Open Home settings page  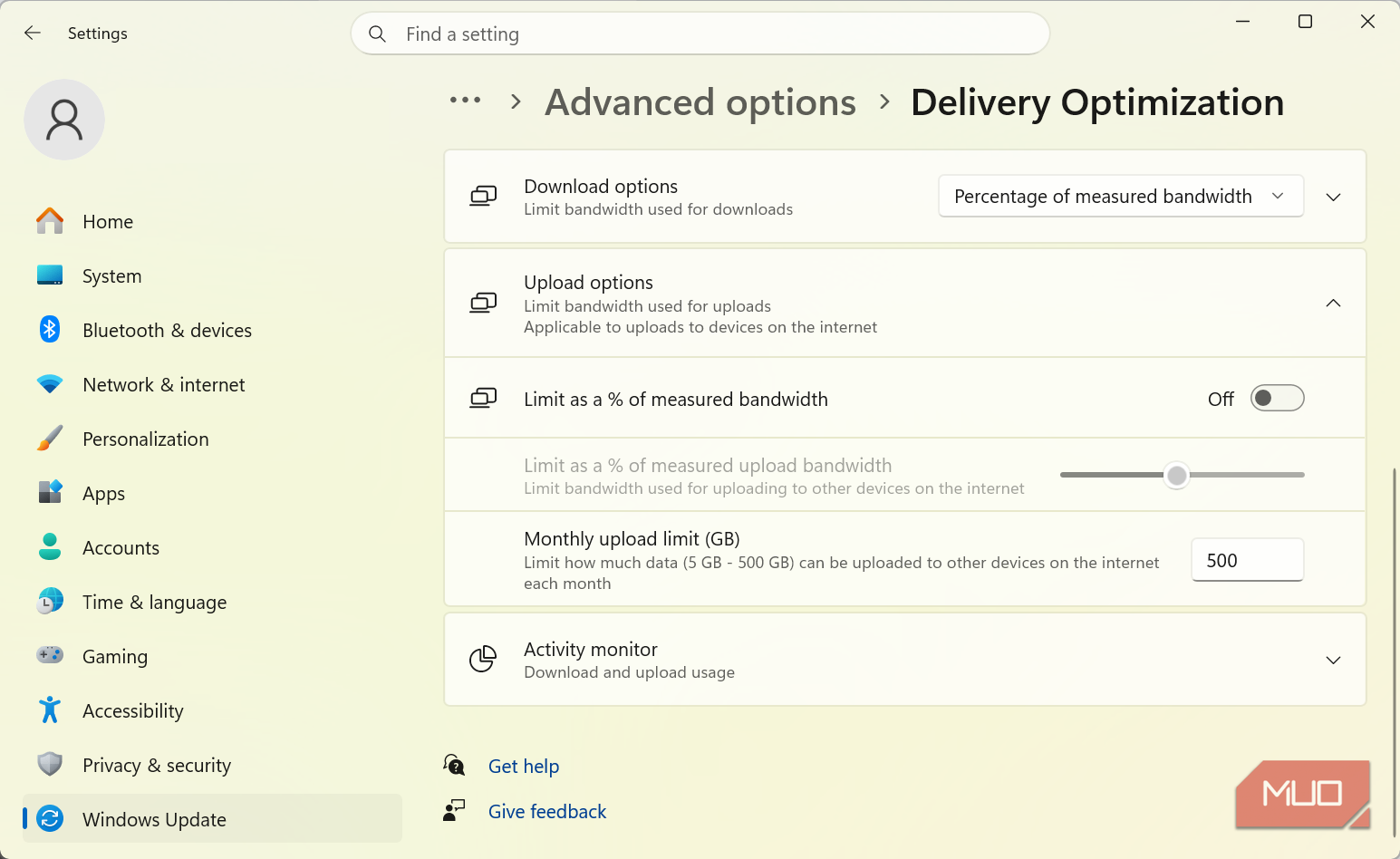pyautogui.click(x=212, y=221)
